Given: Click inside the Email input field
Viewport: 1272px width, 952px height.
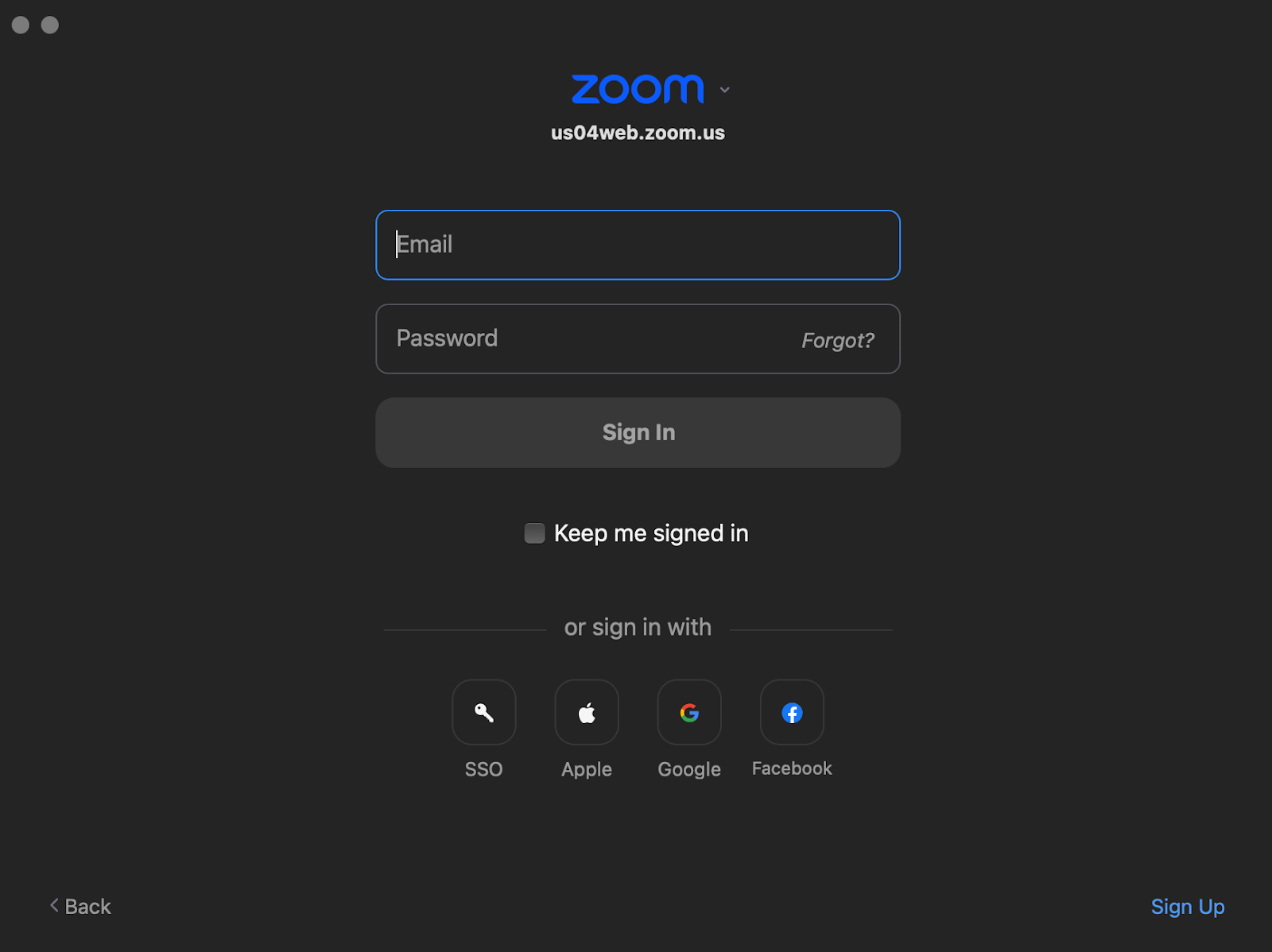Looking at the screenshot, I should (x=638, y=245).
